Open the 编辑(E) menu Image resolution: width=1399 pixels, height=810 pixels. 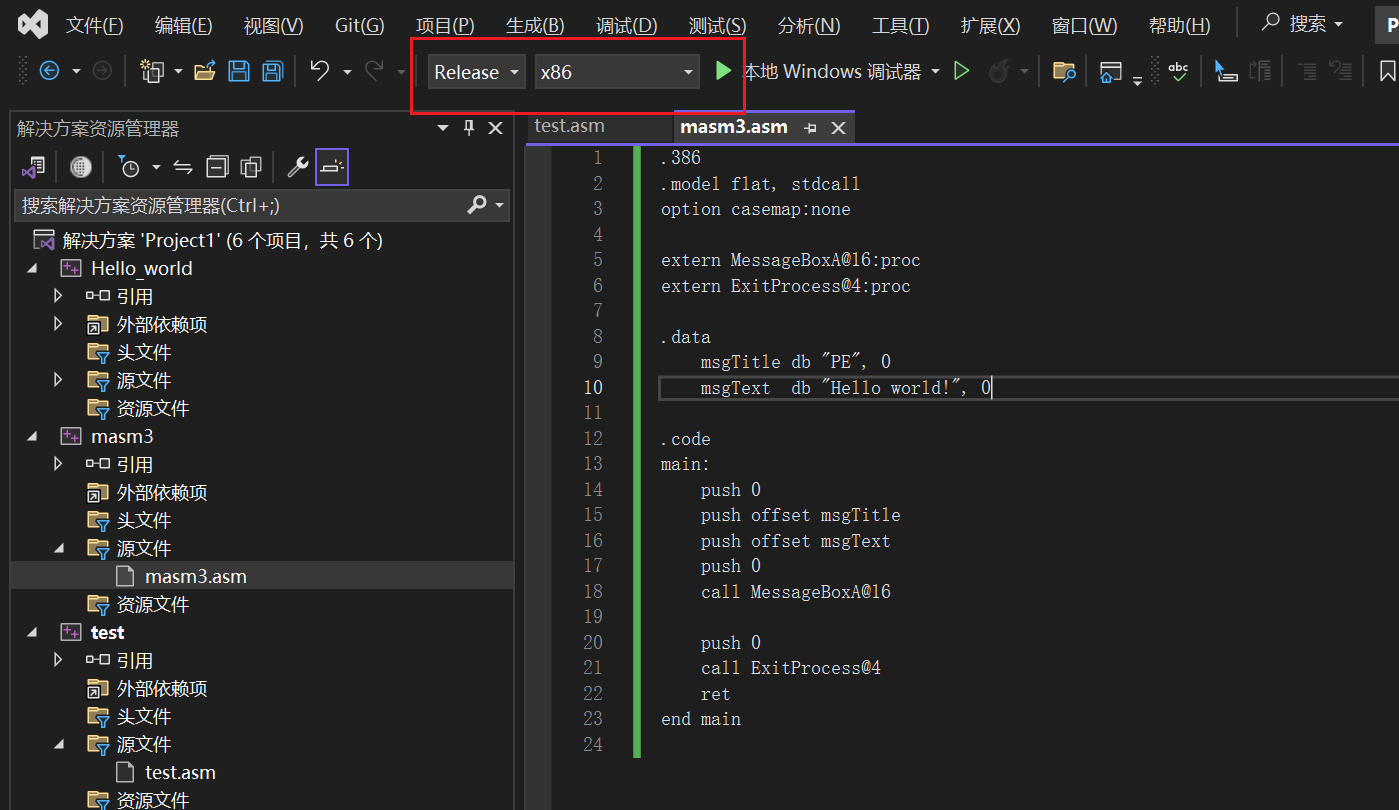(x=183, y=25)
